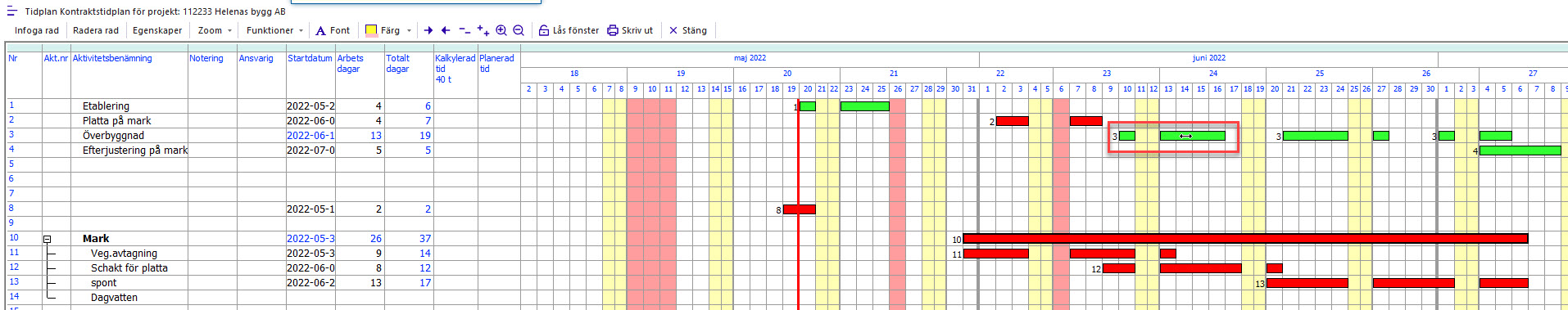Screen dimensions: 1568x310
Task: Zoom in with the magnifier plus icon
Action: (x=501, y=30)
